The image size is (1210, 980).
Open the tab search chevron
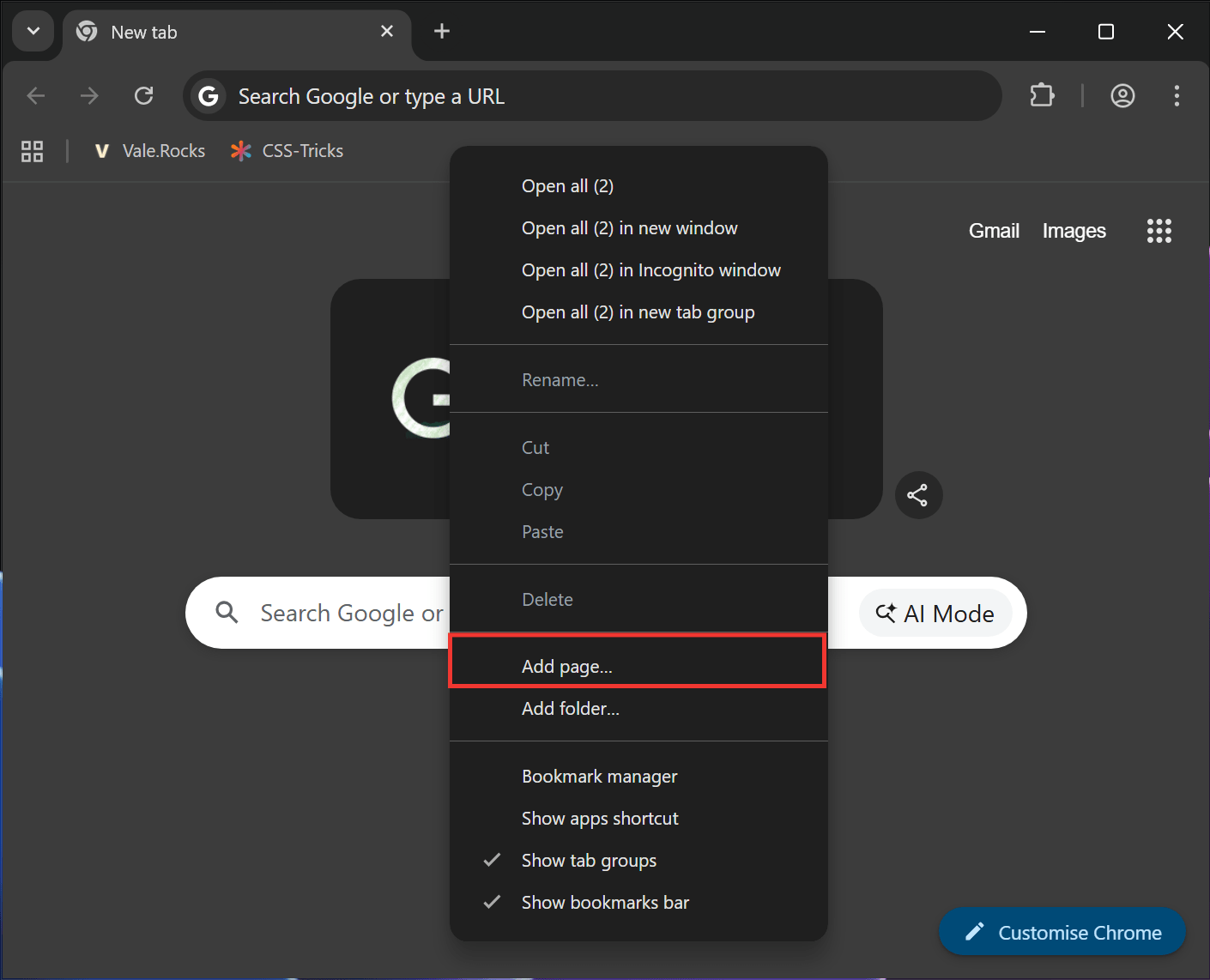(x=33, y=31)
